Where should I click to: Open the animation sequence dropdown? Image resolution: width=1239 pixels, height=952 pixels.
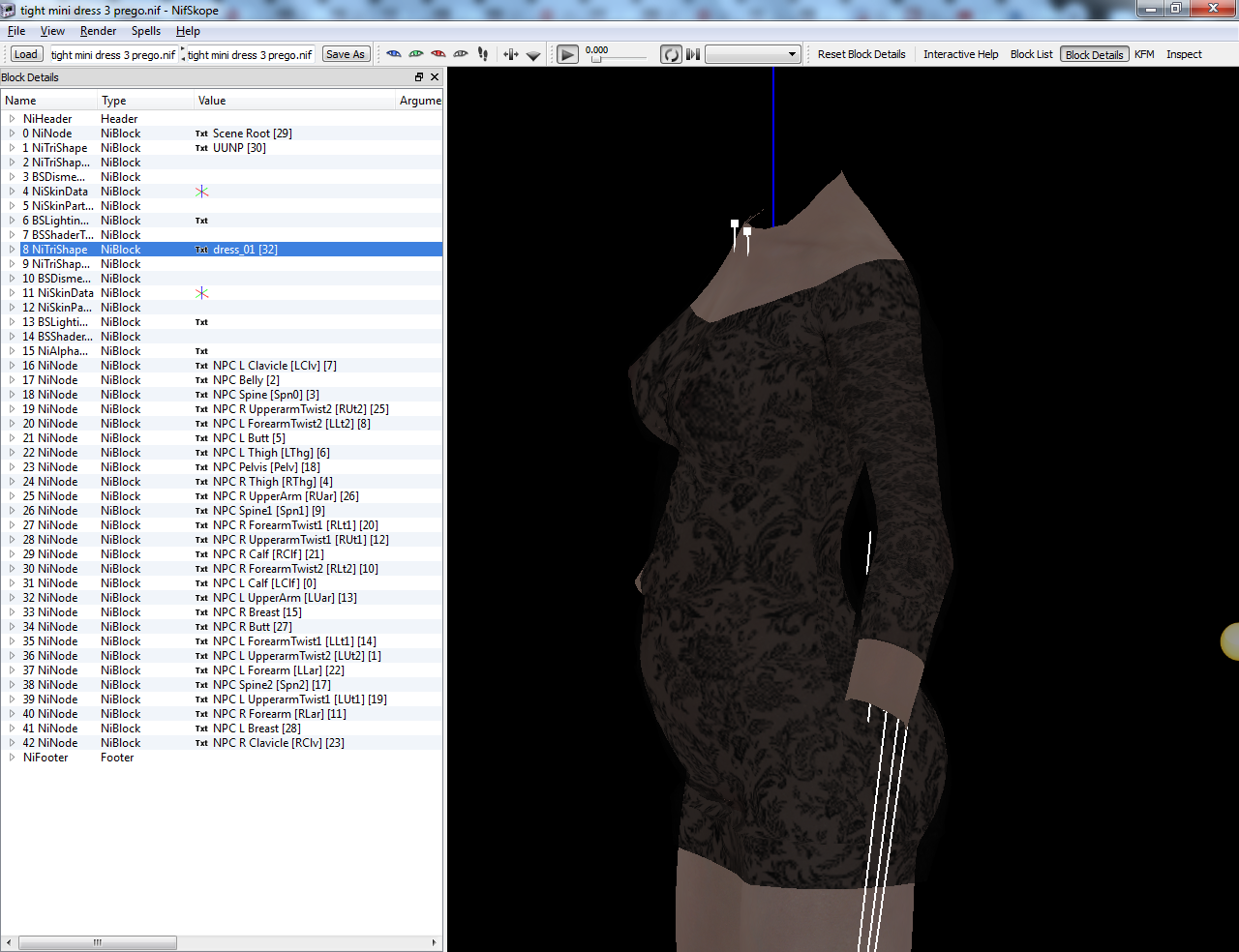tap(752, 54)
